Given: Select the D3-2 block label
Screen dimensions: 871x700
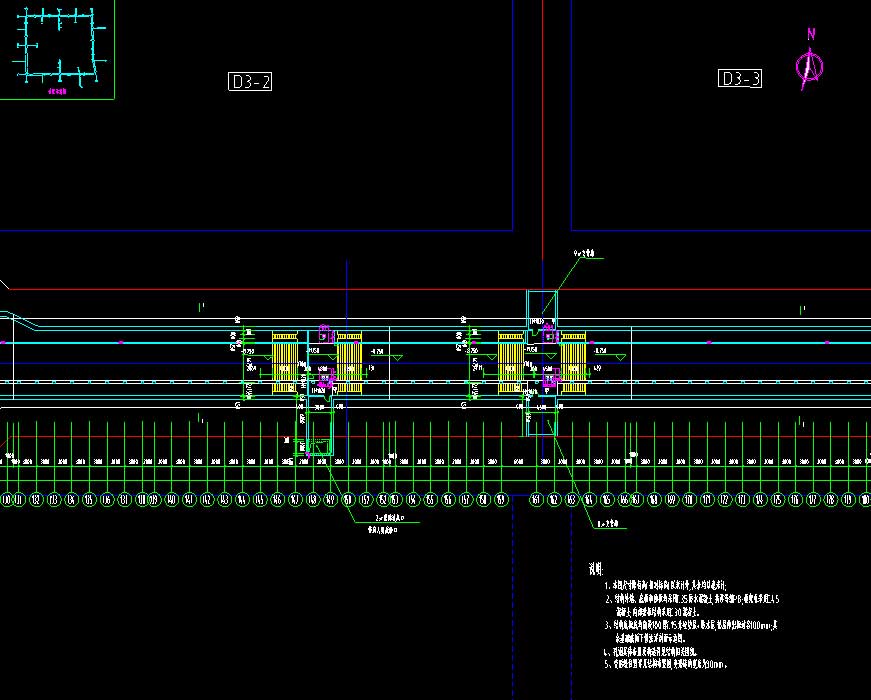Looking at the screenshot, I should pos(250,82).
